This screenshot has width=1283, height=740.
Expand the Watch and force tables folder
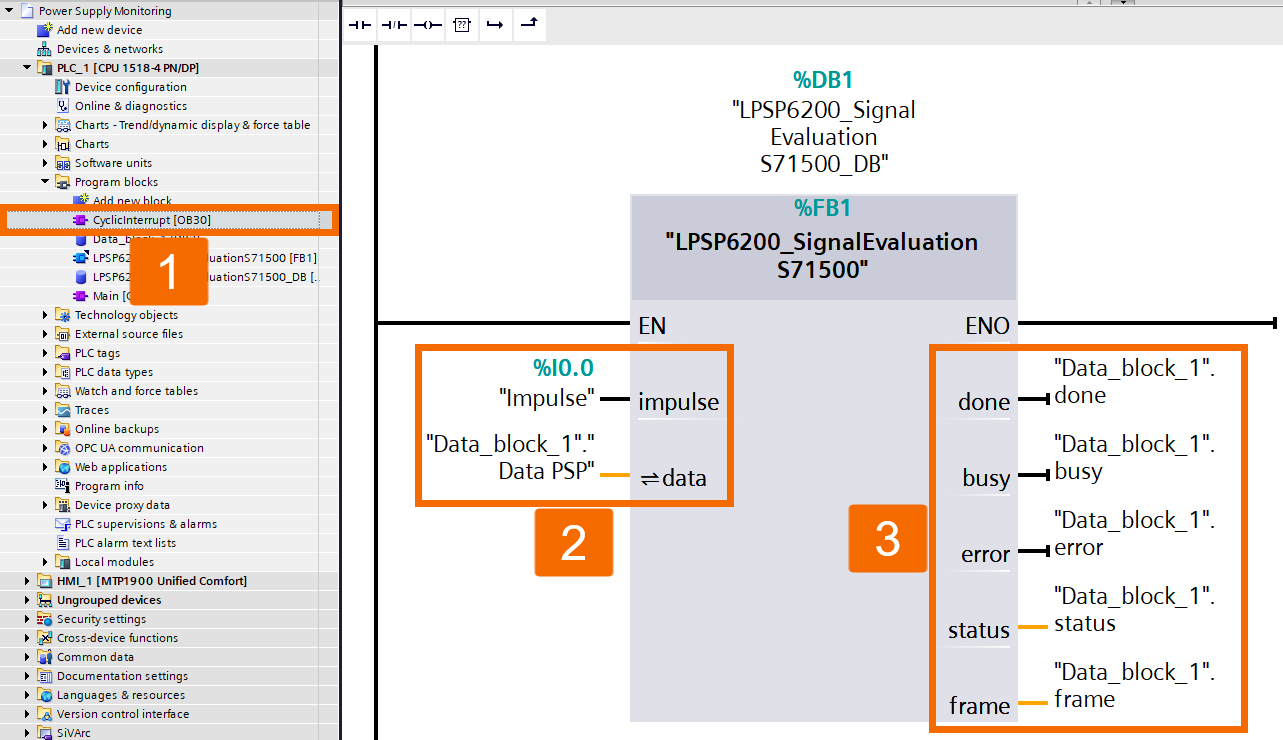point(45,391)
